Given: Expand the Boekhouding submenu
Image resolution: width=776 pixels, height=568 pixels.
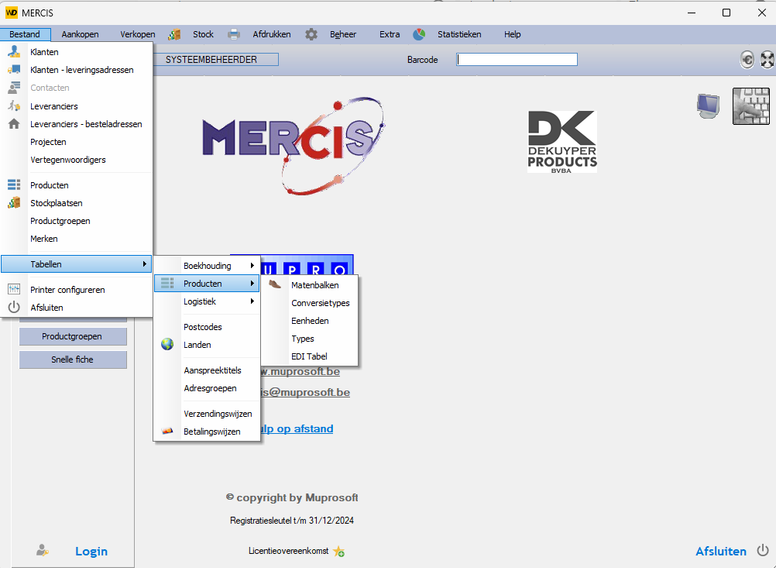Looking at the screenshot, I should point(207,266).
